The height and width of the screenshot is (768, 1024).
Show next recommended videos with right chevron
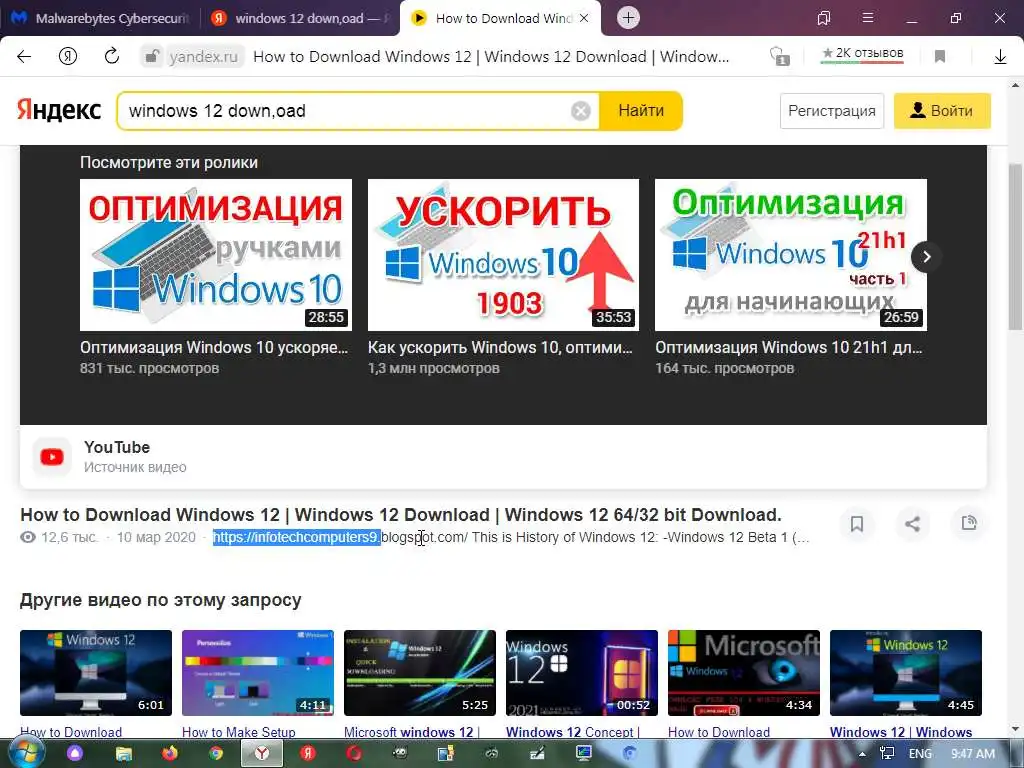(927, 257)
